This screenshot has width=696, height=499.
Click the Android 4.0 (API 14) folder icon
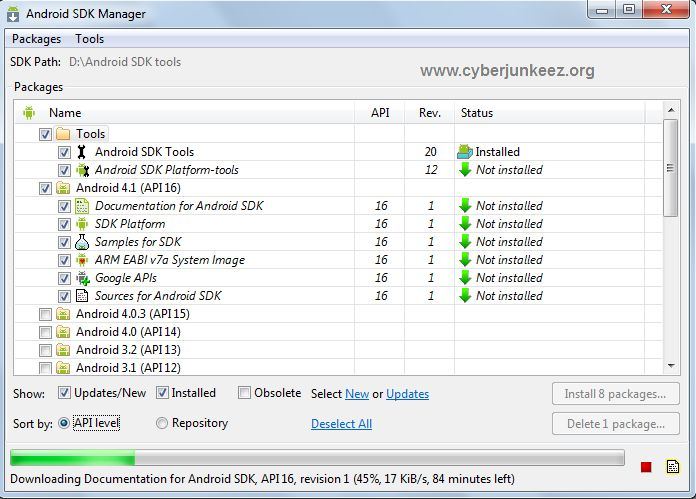(63, 332)
